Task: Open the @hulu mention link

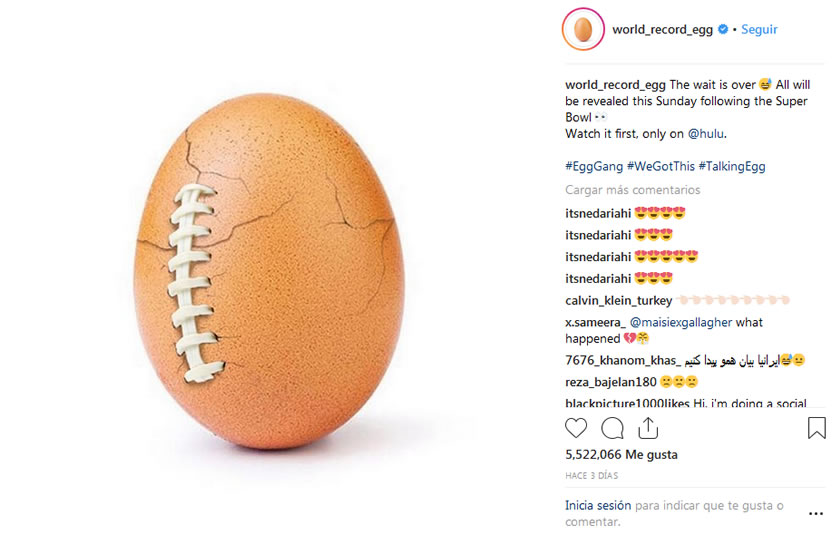Action: coord(706,134)
